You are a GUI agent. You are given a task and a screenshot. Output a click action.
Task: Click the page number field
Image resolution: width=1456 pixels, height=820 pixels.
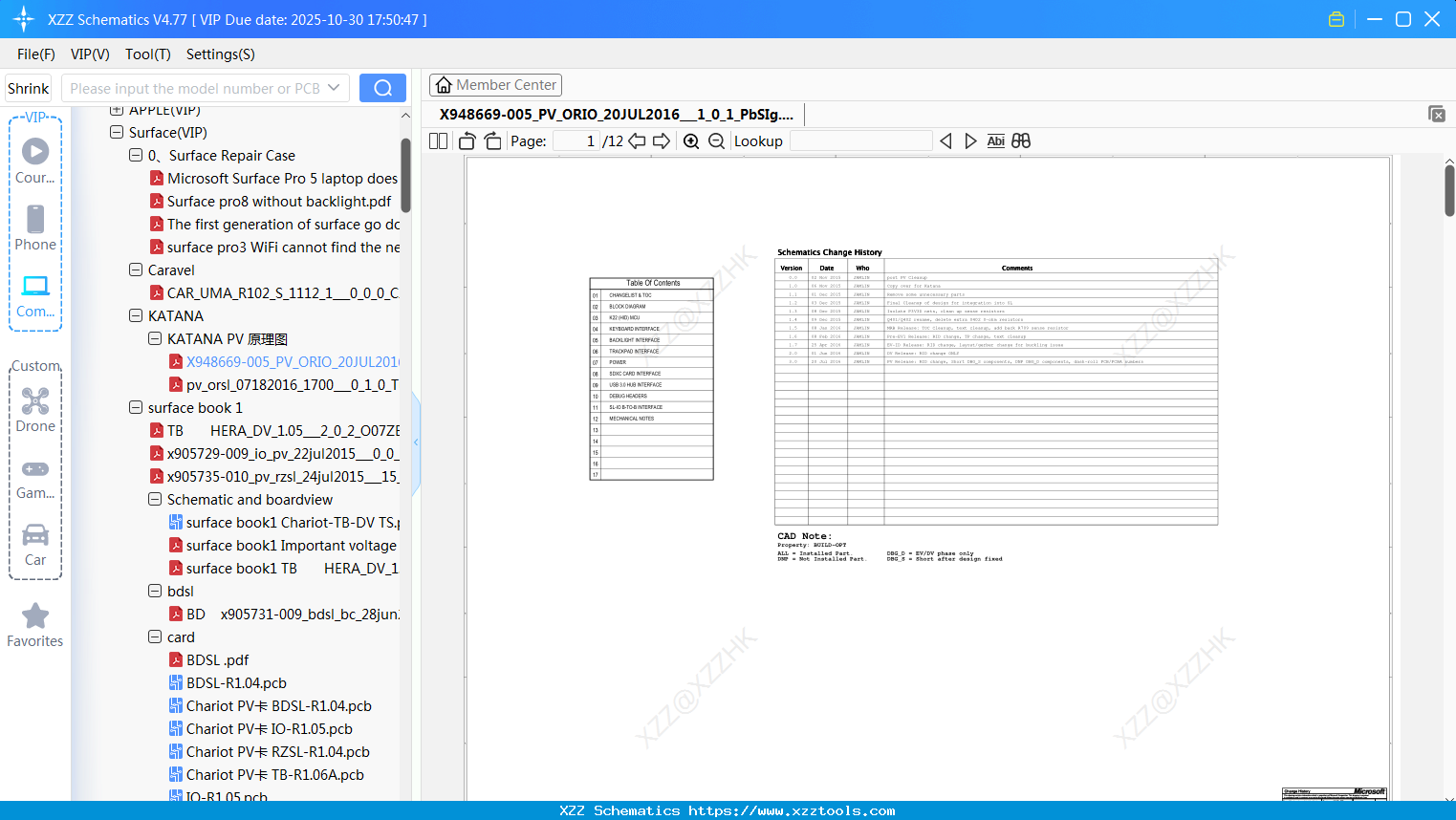tap(576, 140)
